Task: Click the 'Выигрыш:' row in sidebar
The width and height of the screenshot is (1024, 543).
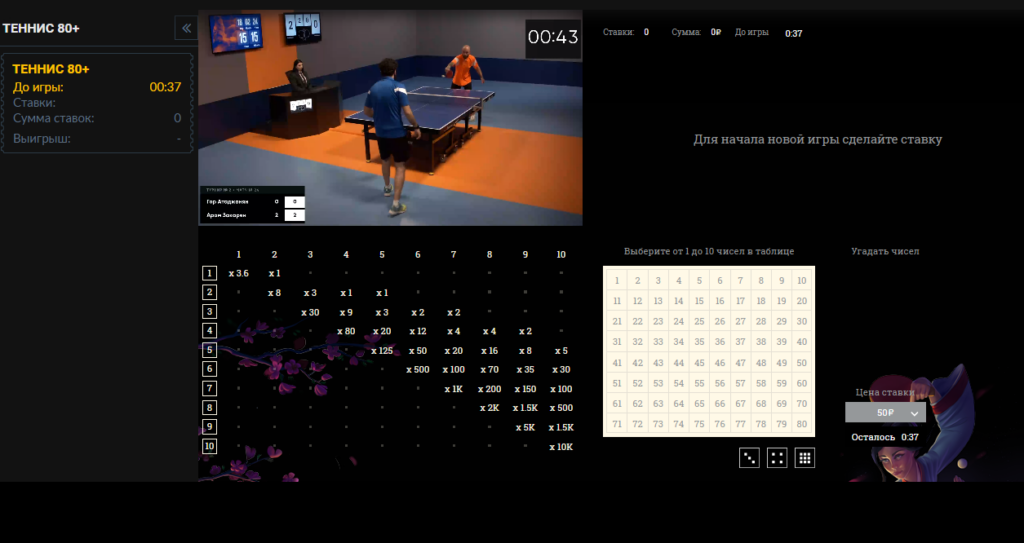Action: [x=97, y=139]
